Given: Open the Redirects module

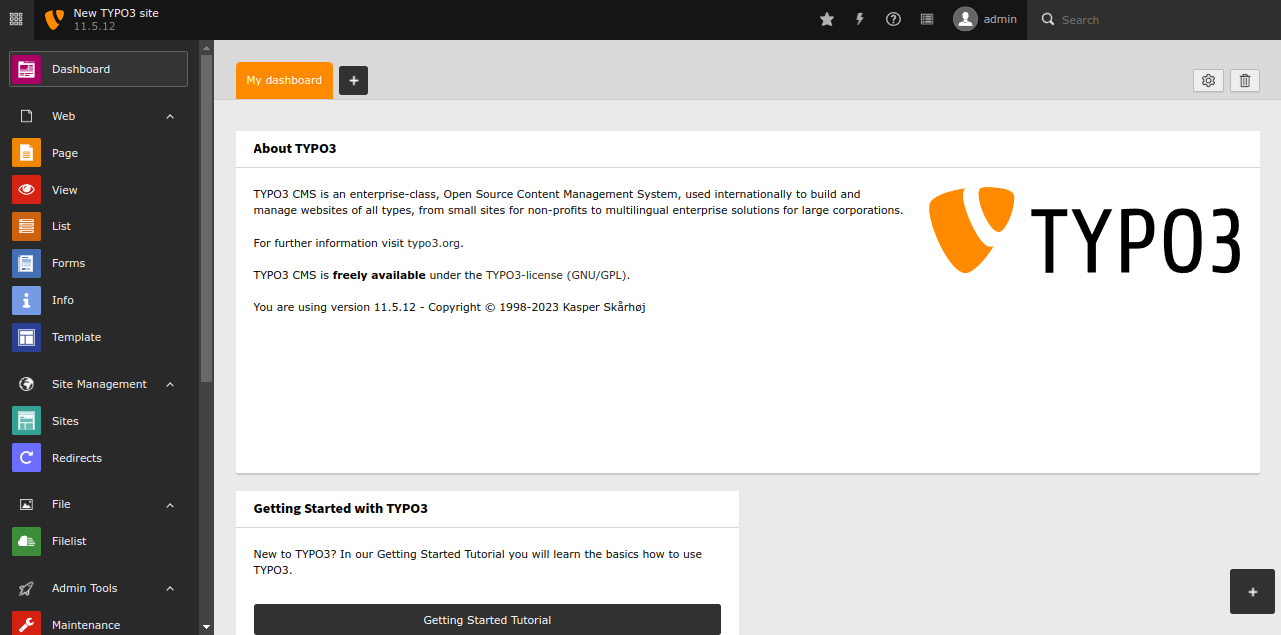Looking at the screenshot, I should 99,458.
